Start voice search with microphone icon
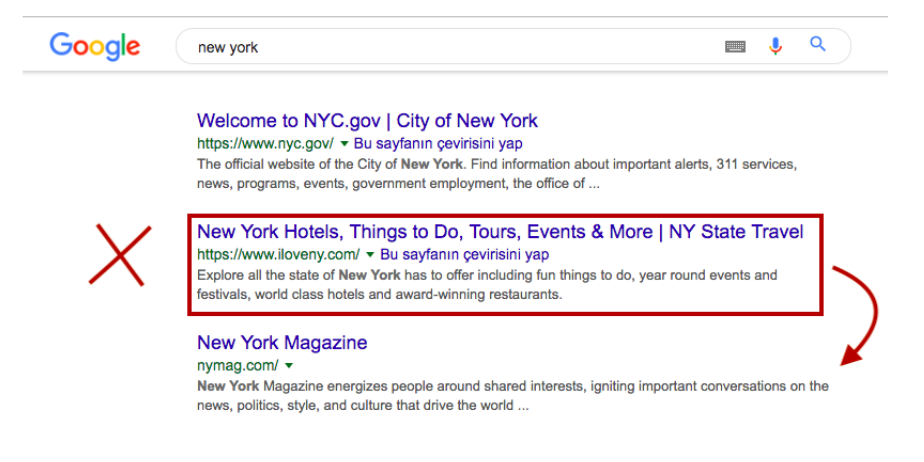The image size is (924, 462). tap(776, 46)
